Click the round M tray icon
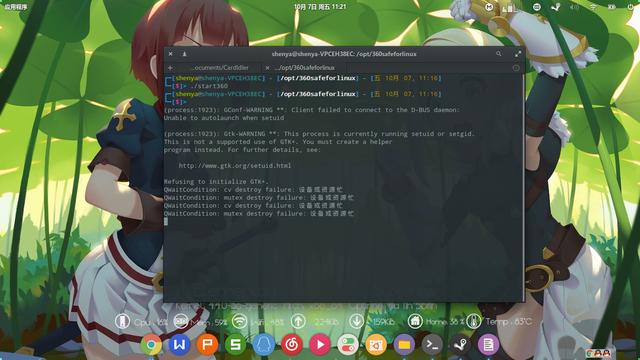The width and height of the screenshot is (640, 360). tap(489, 7)
